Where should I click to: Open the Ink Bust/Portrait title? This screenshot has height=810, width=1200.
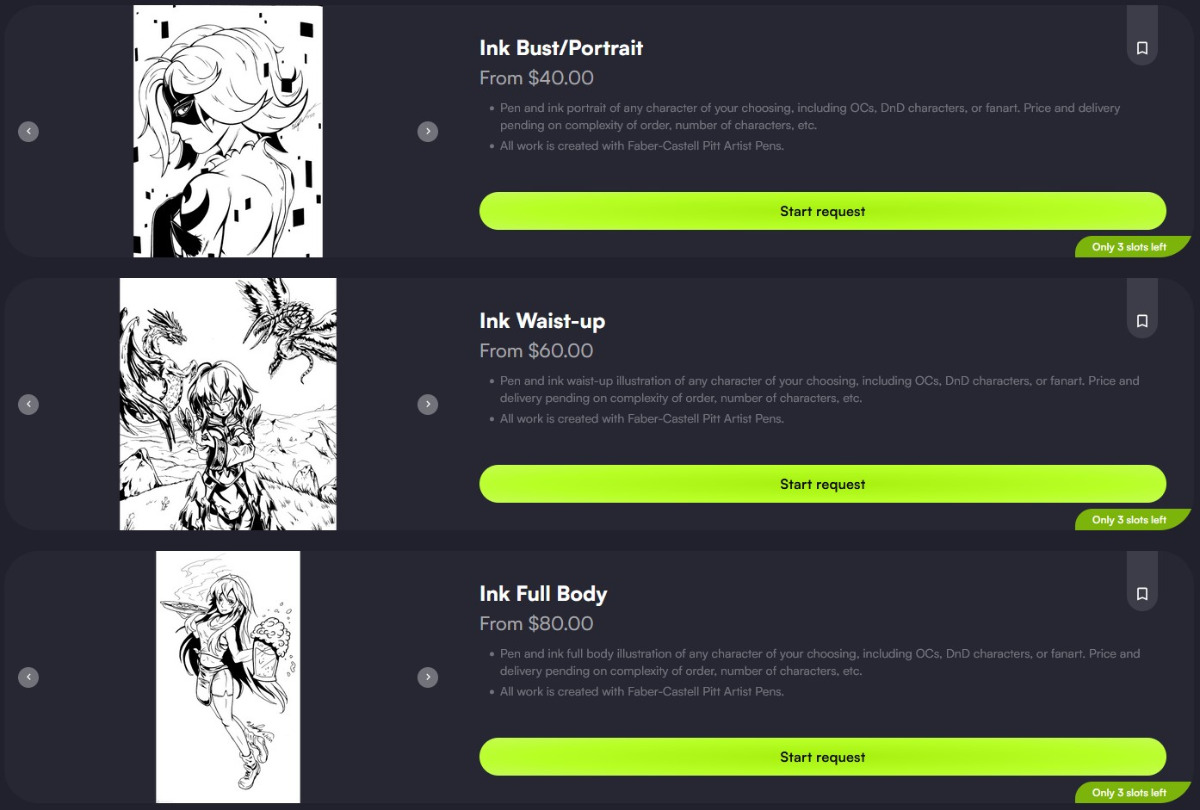[561, 48]
